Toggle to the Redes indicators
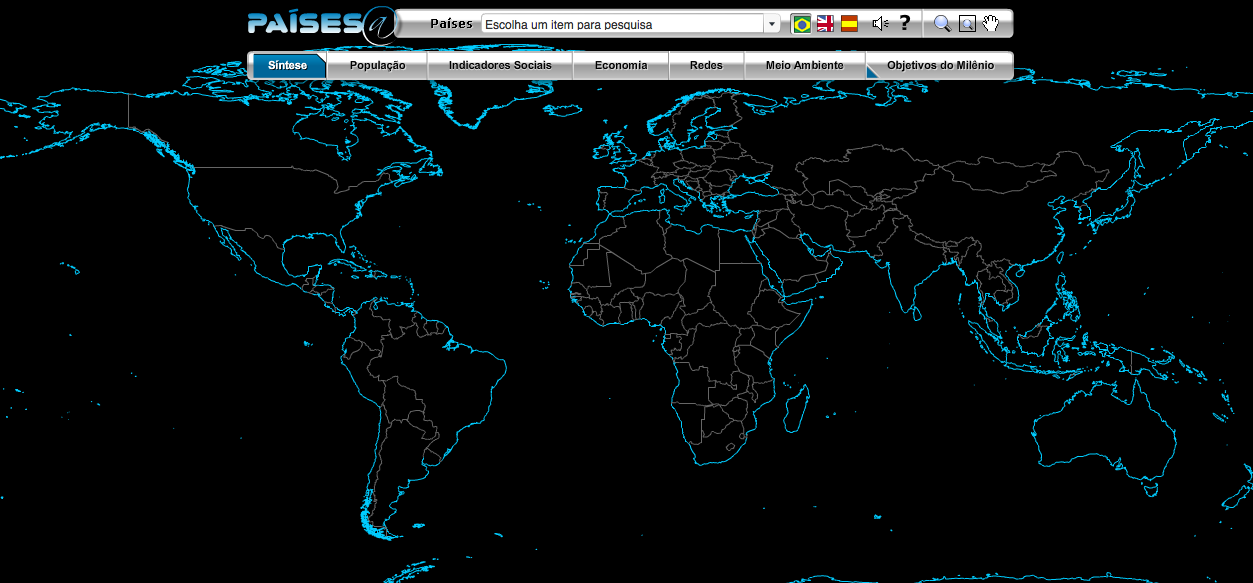1253x583 pixels. [x=706, y=64]
